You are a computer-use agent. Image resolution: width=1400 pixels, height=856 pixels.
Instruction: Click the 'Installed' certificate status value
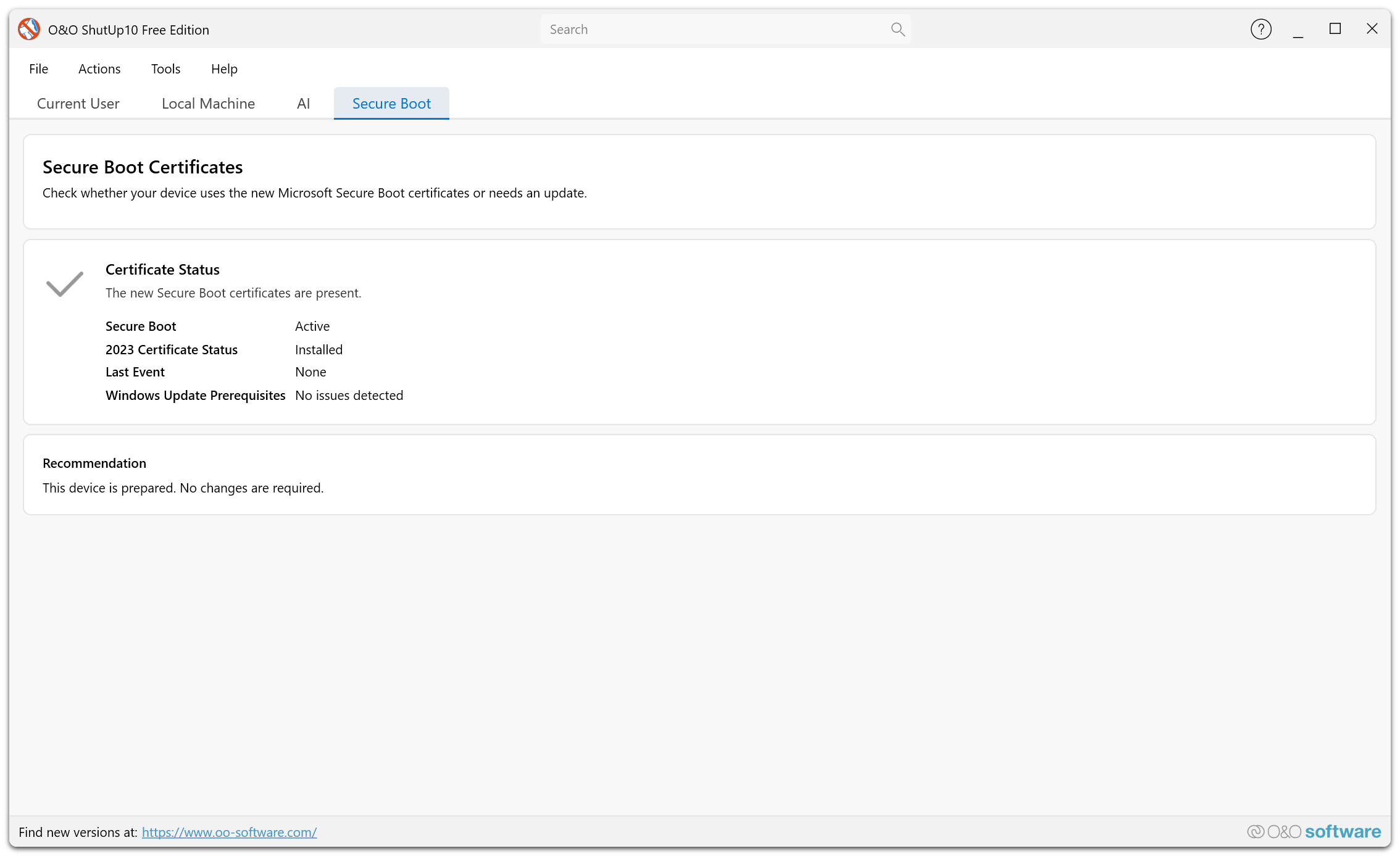click(x=319, y=349)
